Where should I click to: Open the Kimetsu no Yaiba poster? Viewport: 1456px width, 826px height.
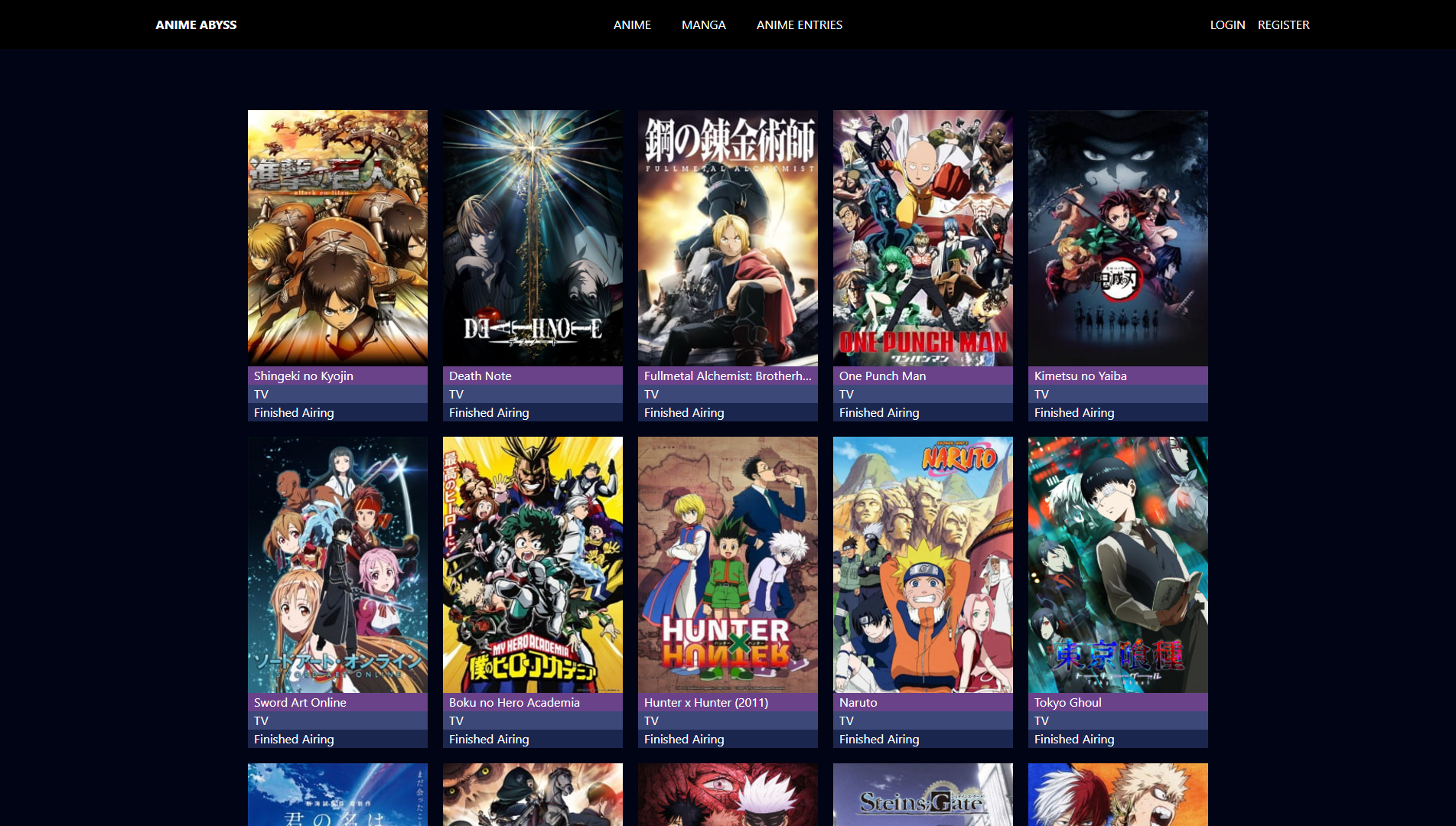(1118, 238)
